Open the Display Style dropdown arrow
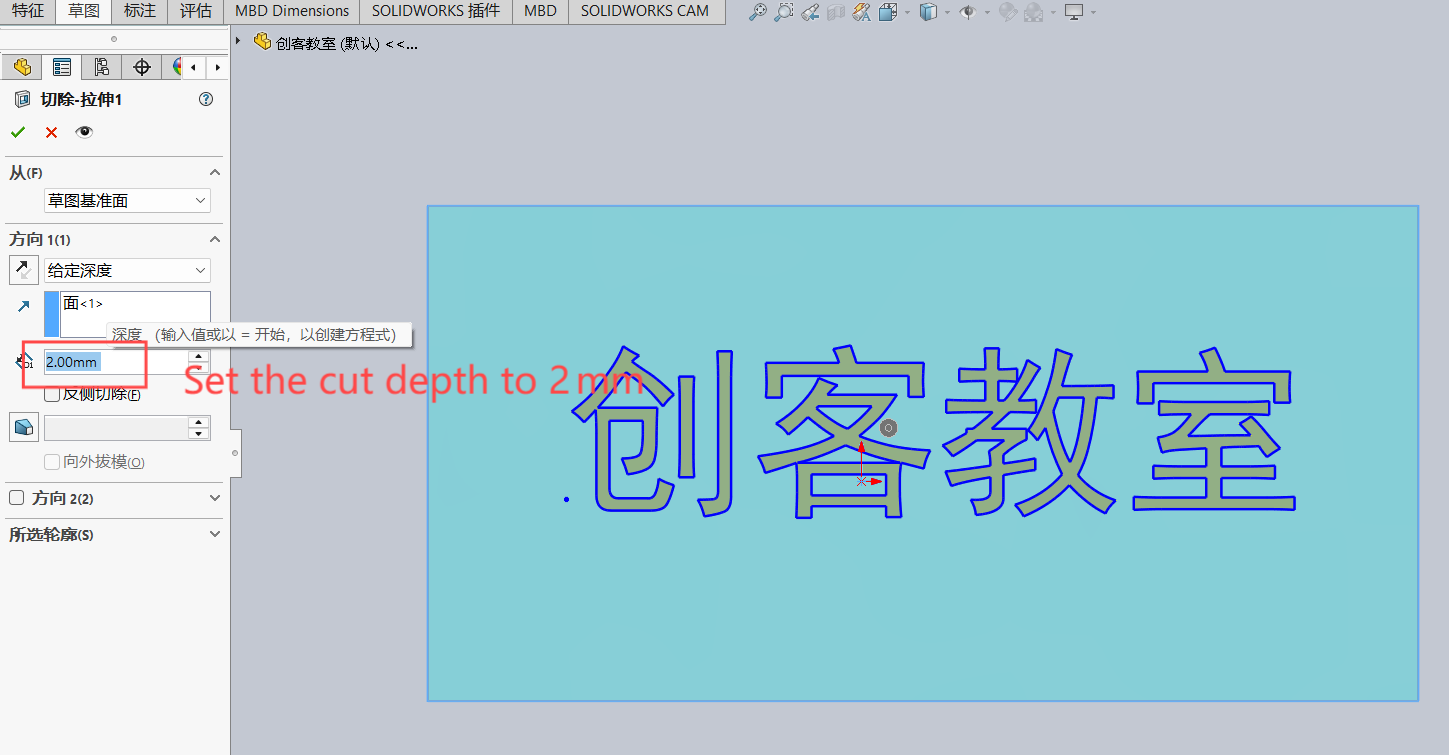The width and height of the screenshot is (1449, 755). coord(947,12)
